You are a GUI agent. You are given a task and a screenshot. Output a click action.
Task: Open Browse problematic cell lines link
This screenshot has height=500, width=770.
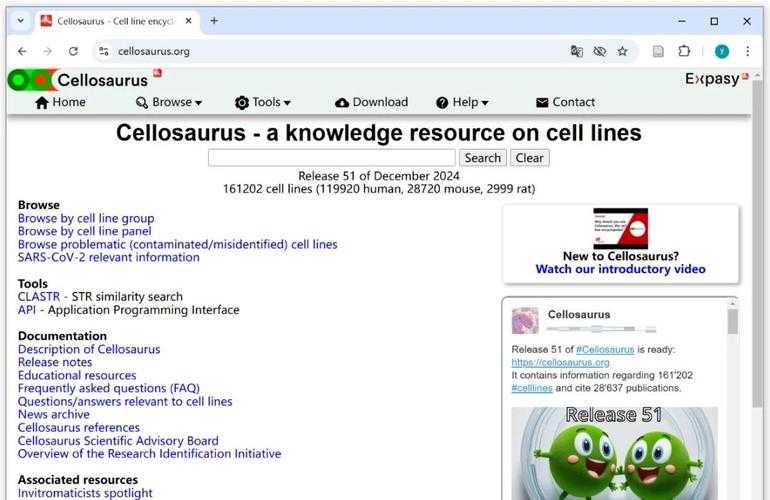click(177, 244)
